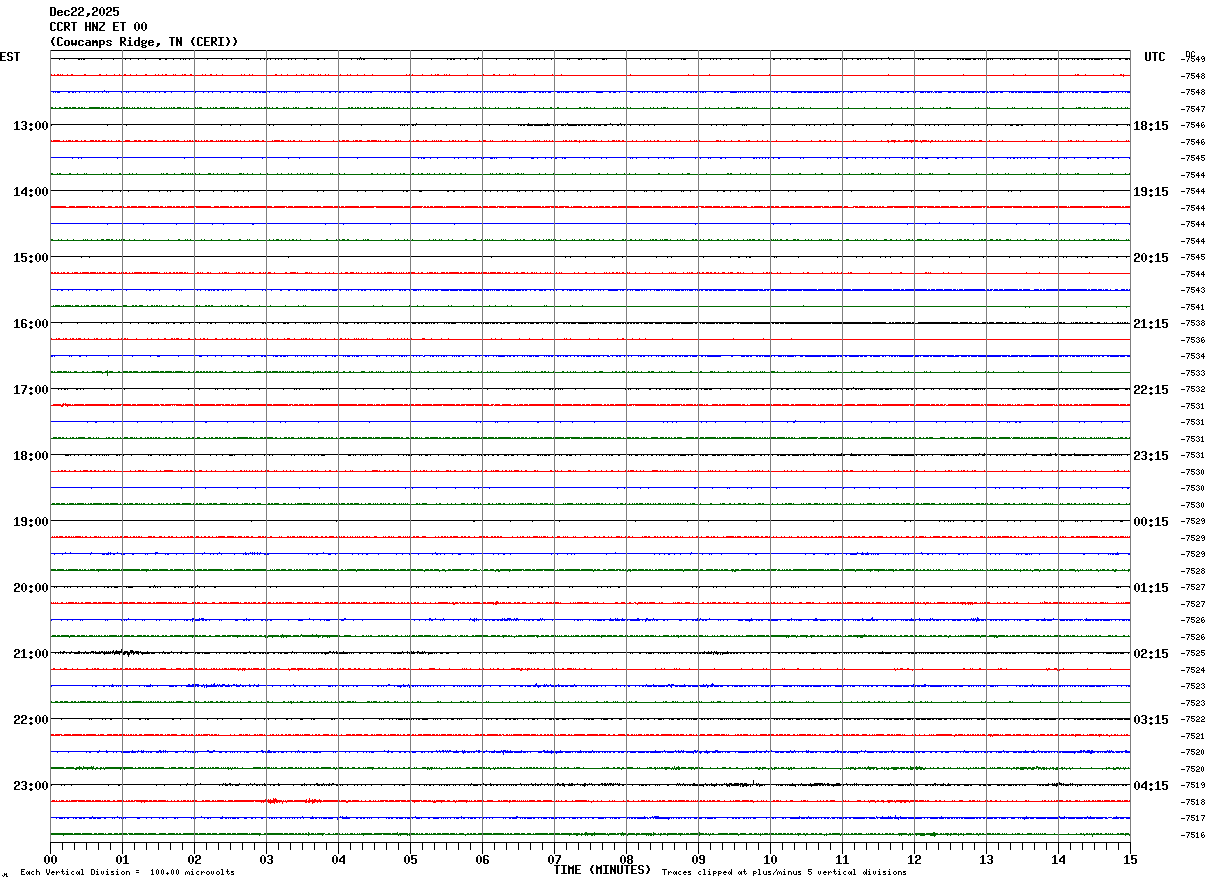
Task: Click the DC value -7534
Action: [x=1192, y=357]
